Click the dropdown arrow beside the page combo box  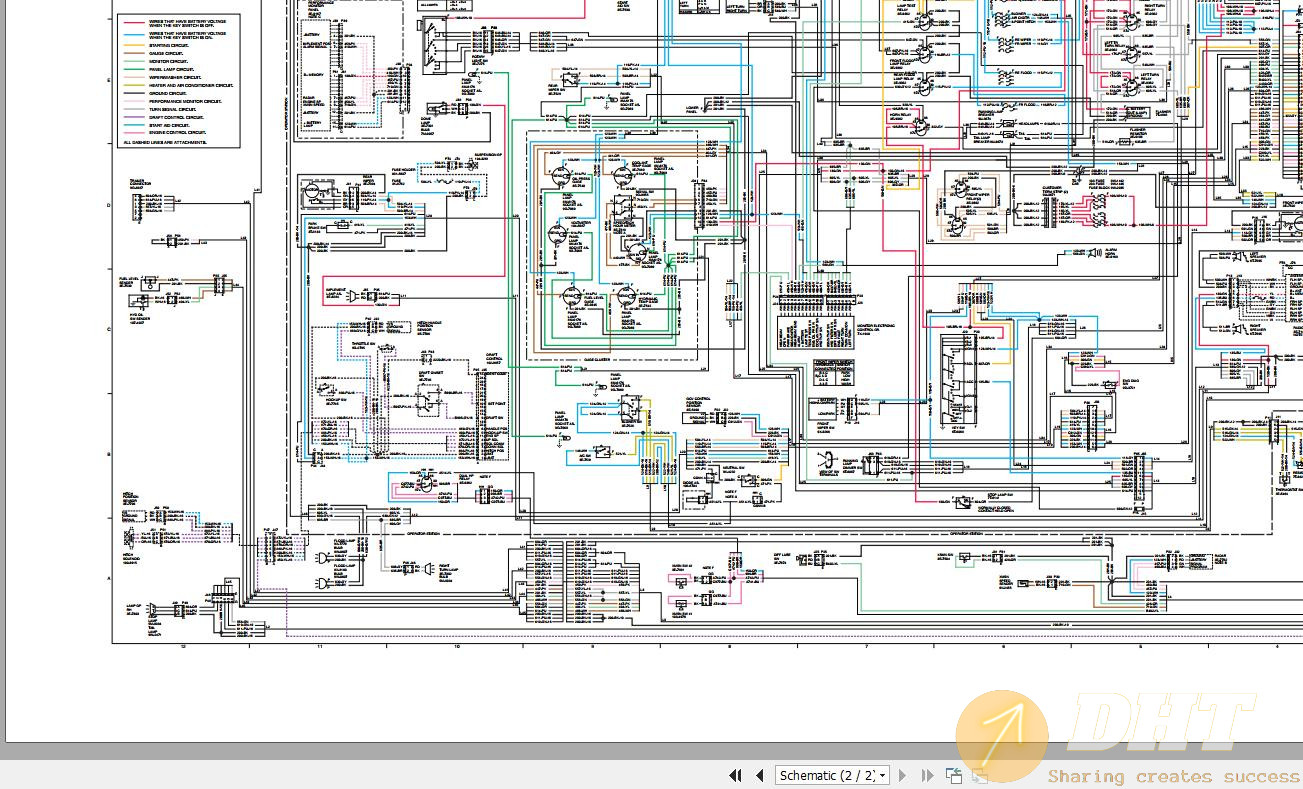(882, 776)
